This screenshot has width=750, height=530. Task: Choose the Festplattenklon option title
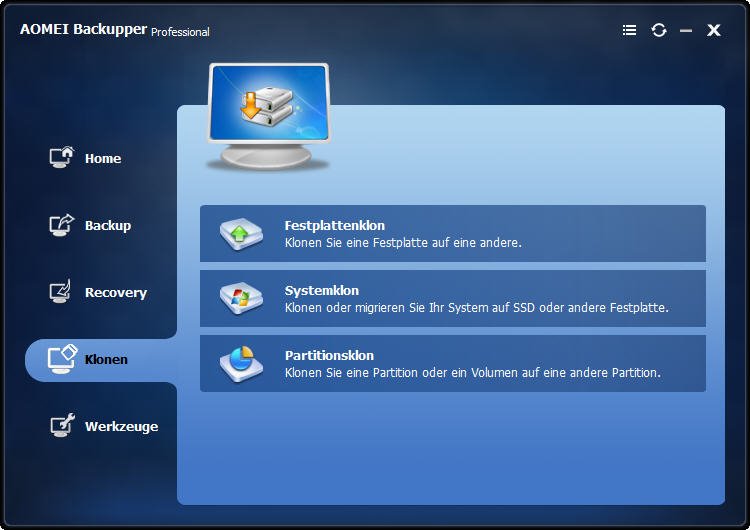click(334, 225)
